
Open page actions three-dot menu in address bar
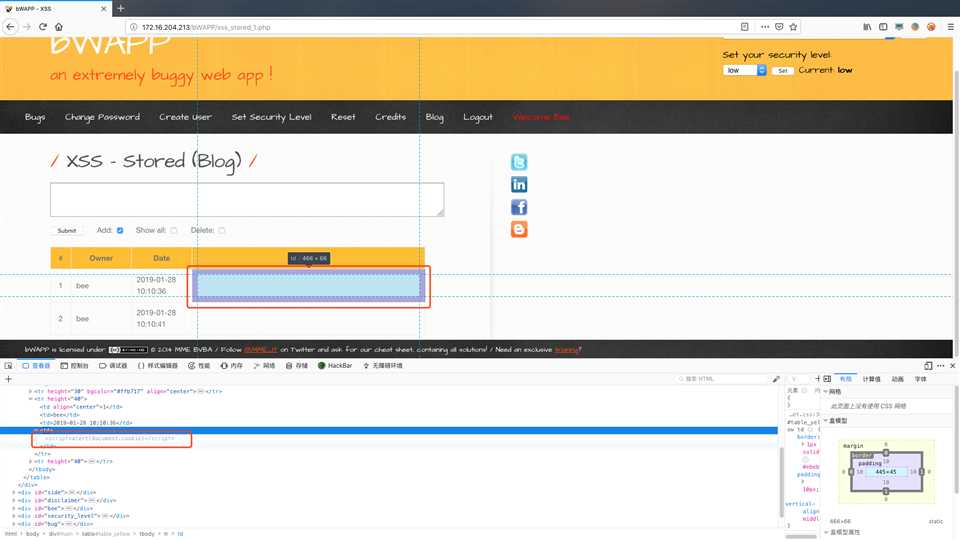765,27
